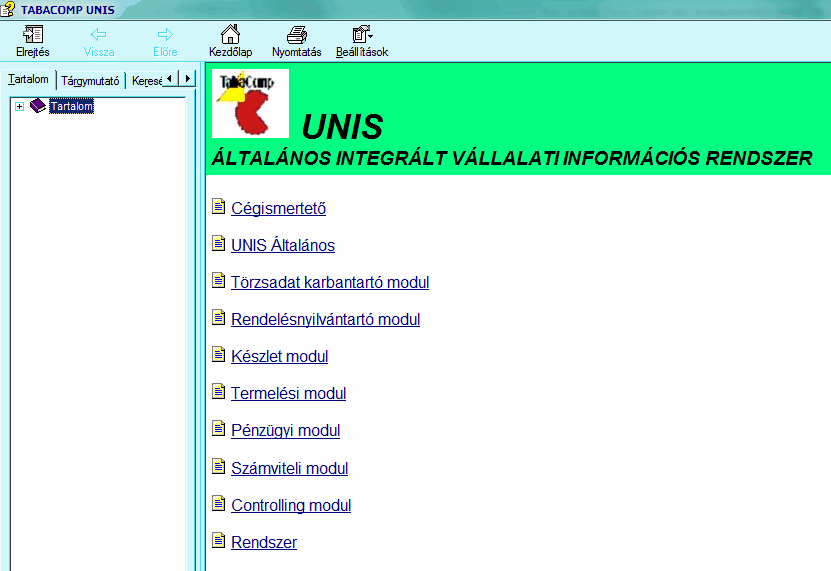Click page icon beside Rendszer link
The image size is (831, 571).
pos(218,540)
